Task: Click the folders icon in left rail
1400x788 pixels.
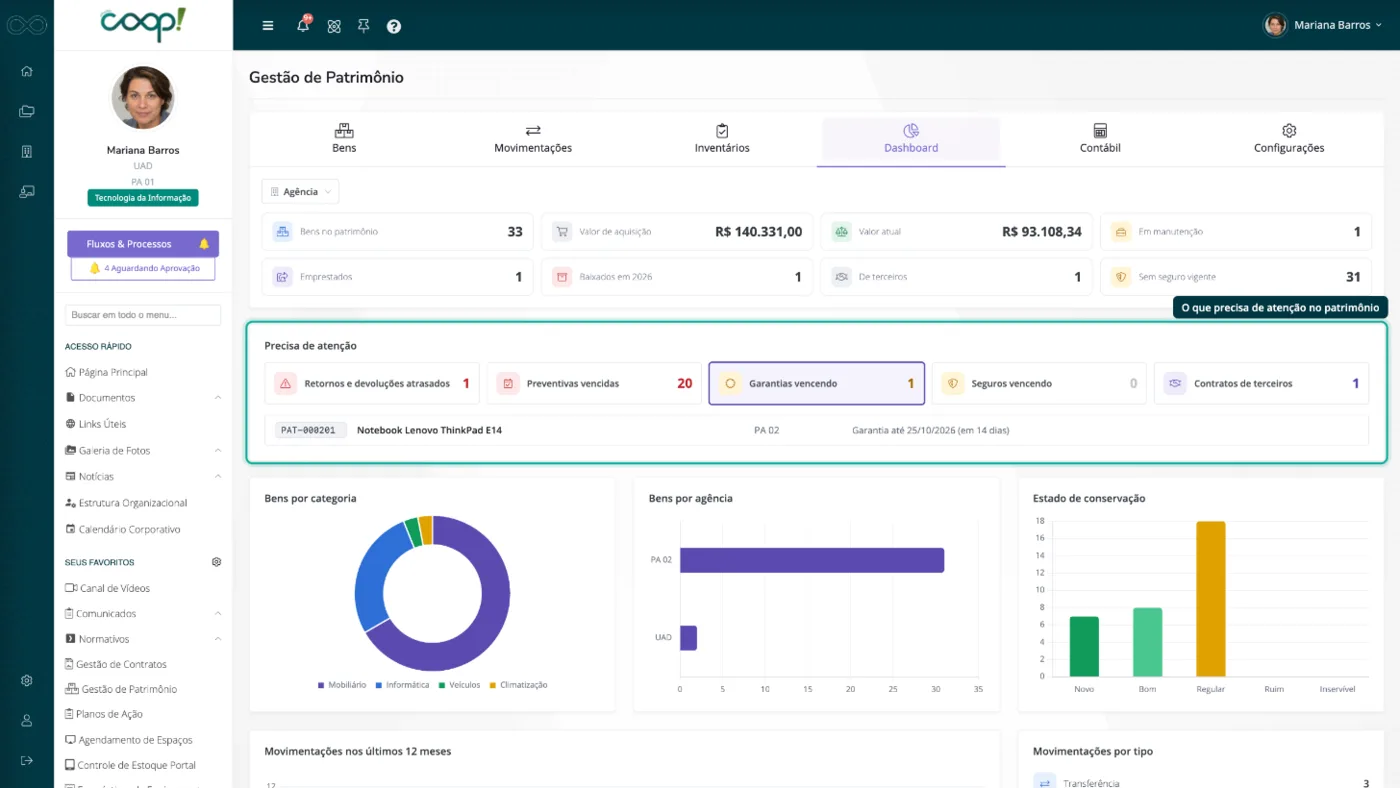Action: point(27,111)
